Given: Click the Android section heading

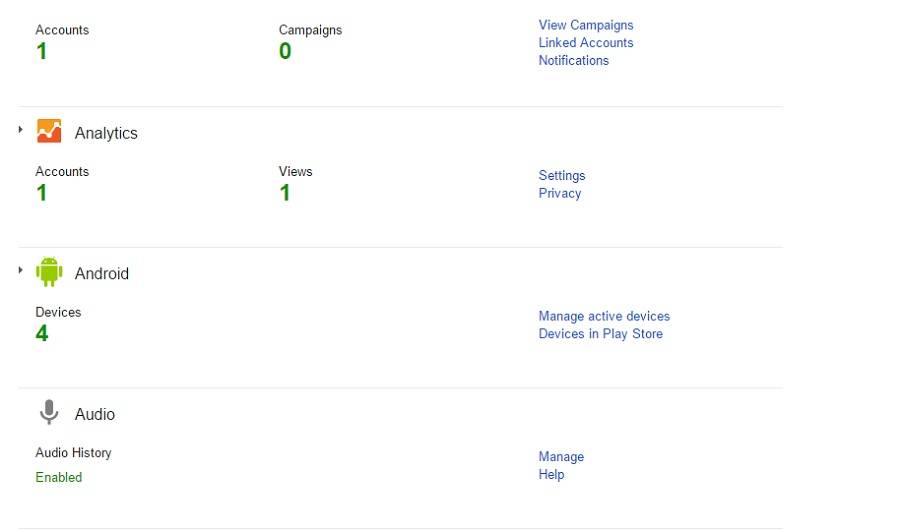Looking at the screenshot, I should pos(102,274).
